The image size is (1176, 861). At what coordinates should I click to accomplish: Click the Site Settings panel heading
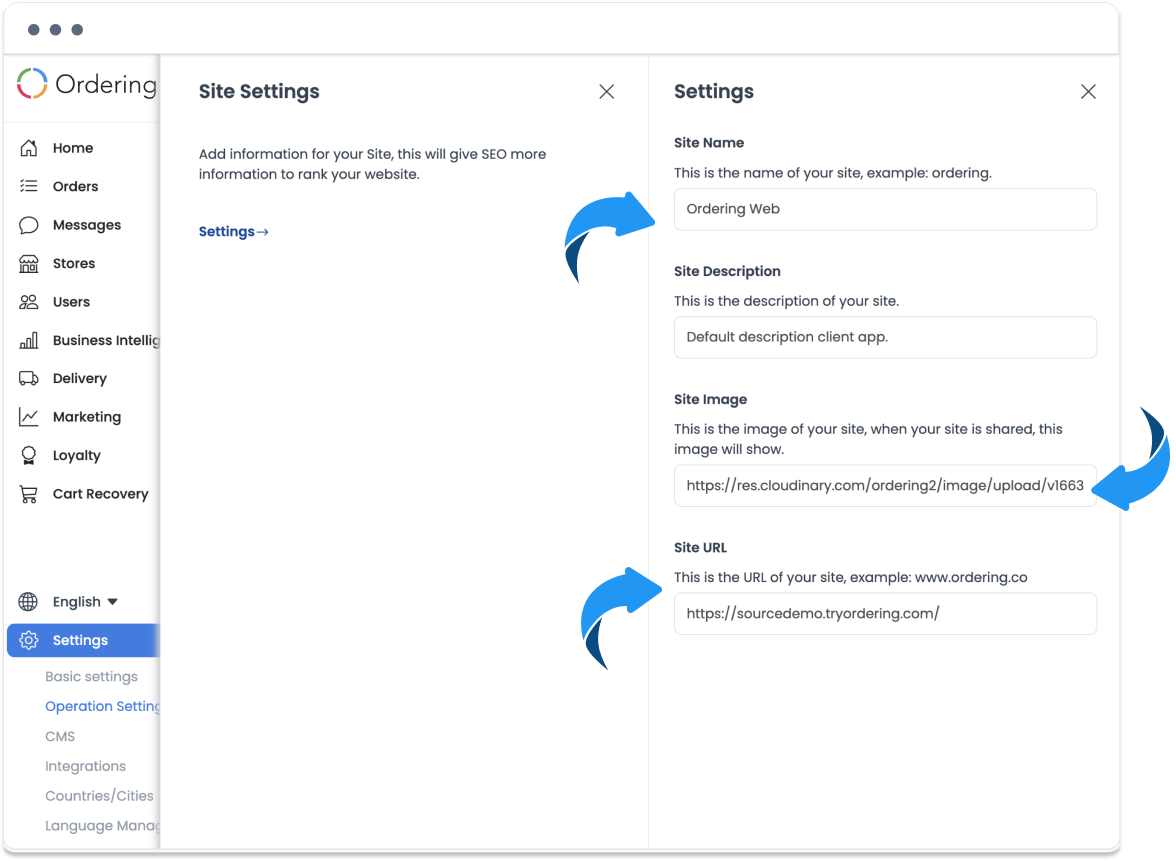tap(259, 92)
